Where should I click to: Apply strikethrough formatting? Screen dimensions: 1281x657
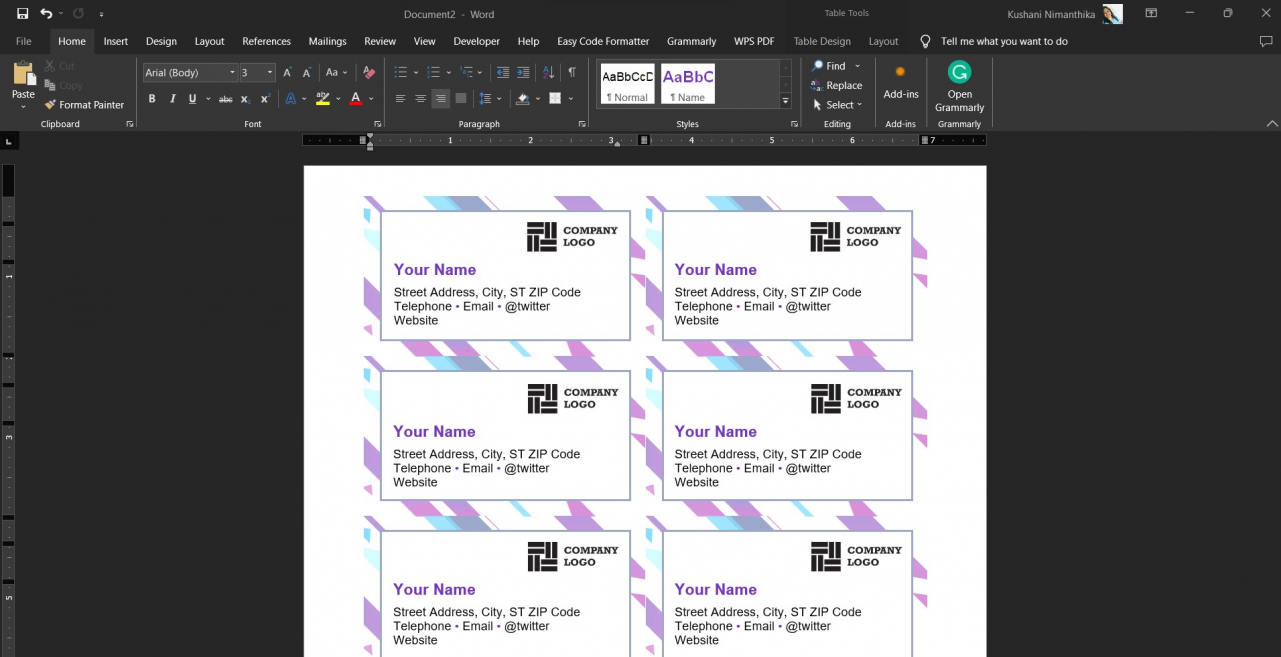[225, 98]
